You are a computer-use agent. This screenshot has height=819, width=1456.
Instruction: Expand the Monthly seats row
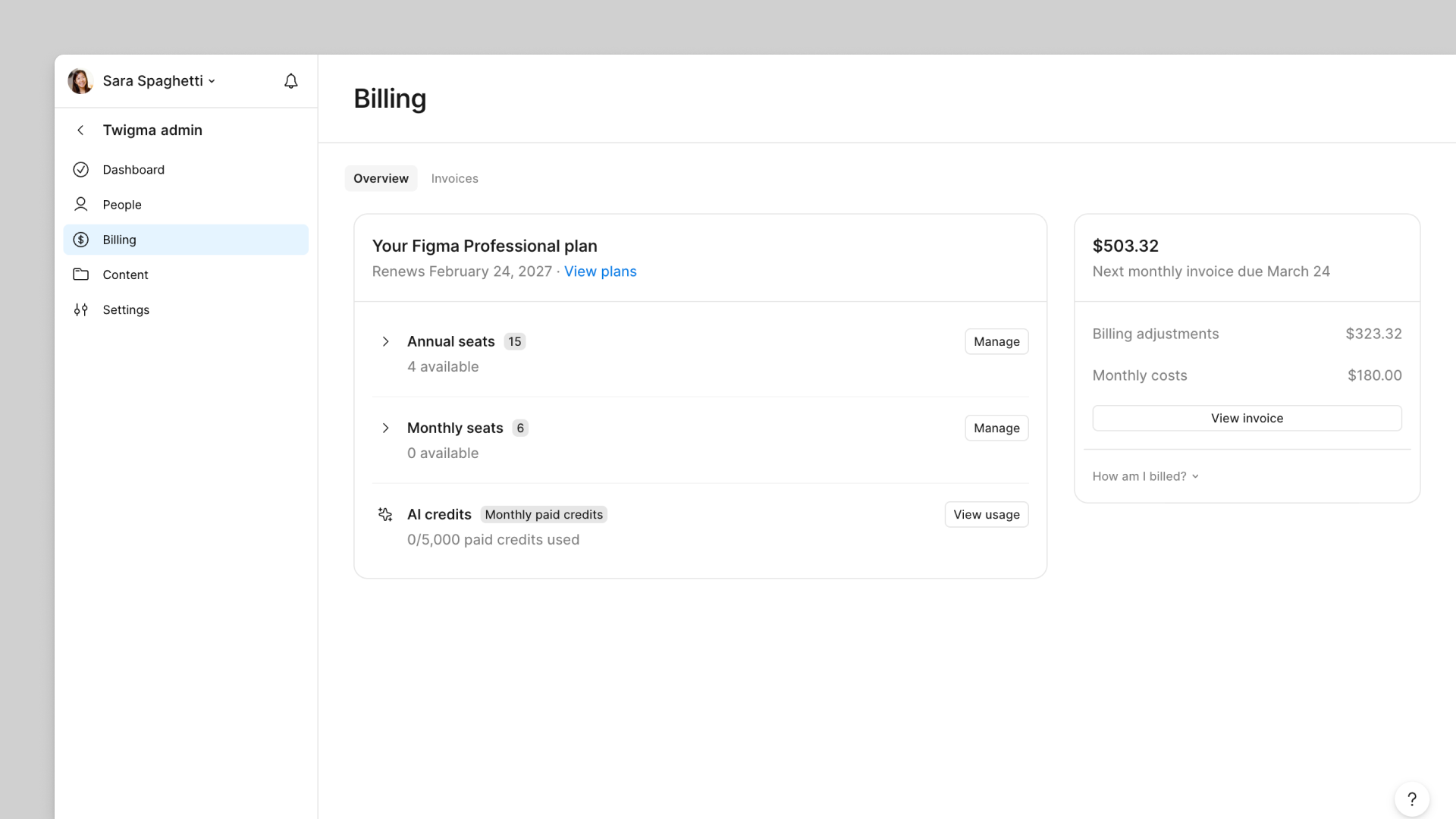coord(385,428)
